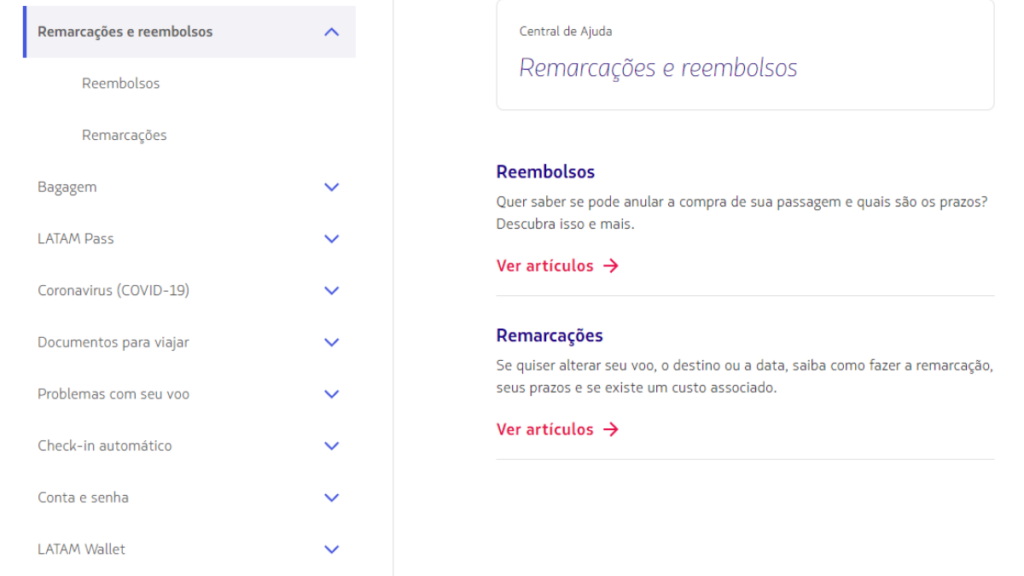Collapse the Remarcações e reembolsos section chevron
1024x576 pixels.
(332, 32)
